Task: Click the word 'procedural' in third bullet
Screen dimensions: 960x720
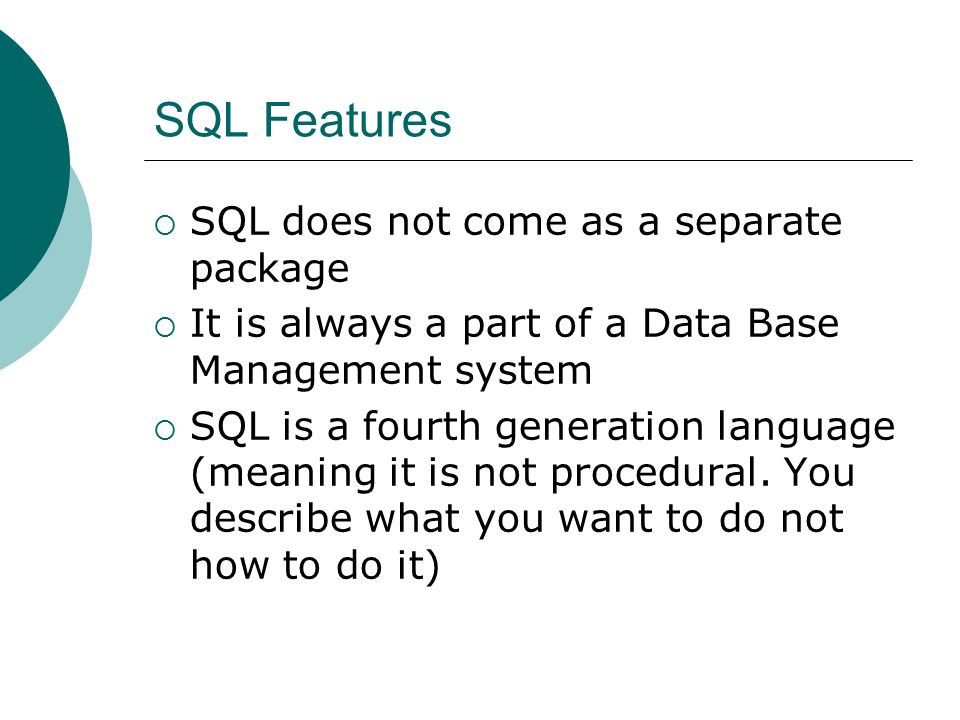Action: click(x=654, y=474)
